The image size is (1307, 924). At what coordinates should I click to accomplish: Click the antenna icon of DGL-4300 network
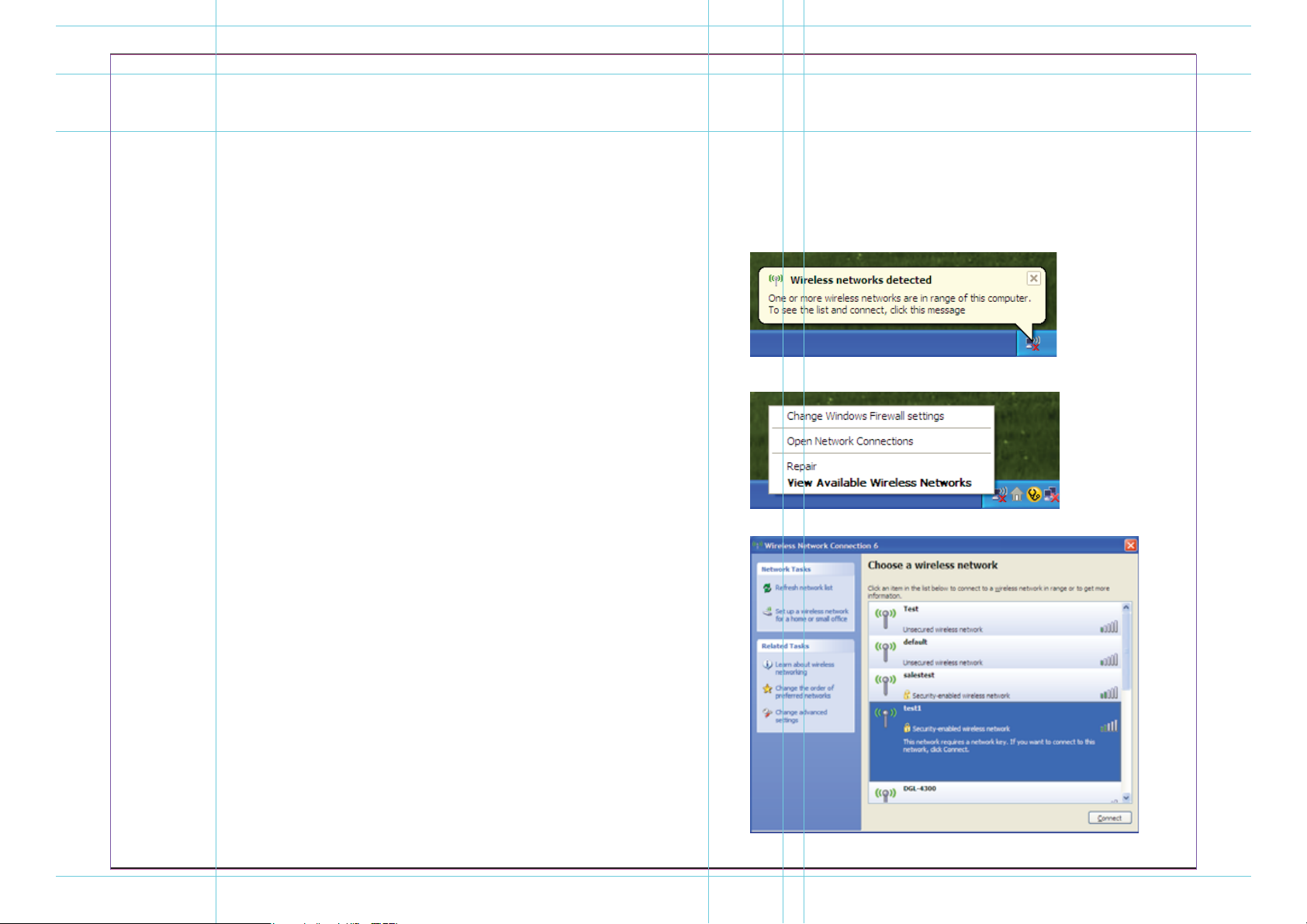point(885,795)
